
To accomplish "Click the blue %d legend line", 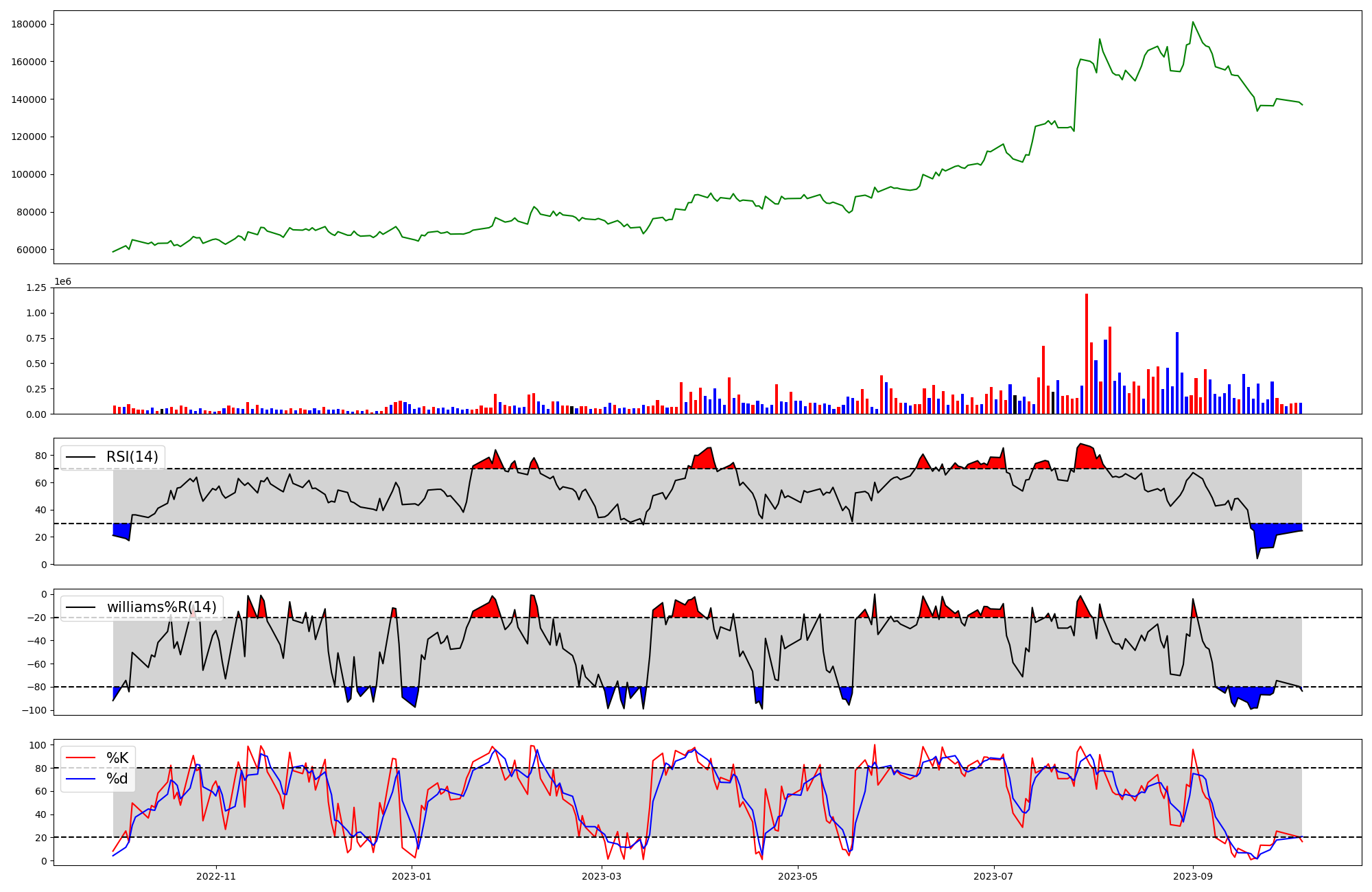I will pos(80,779).
